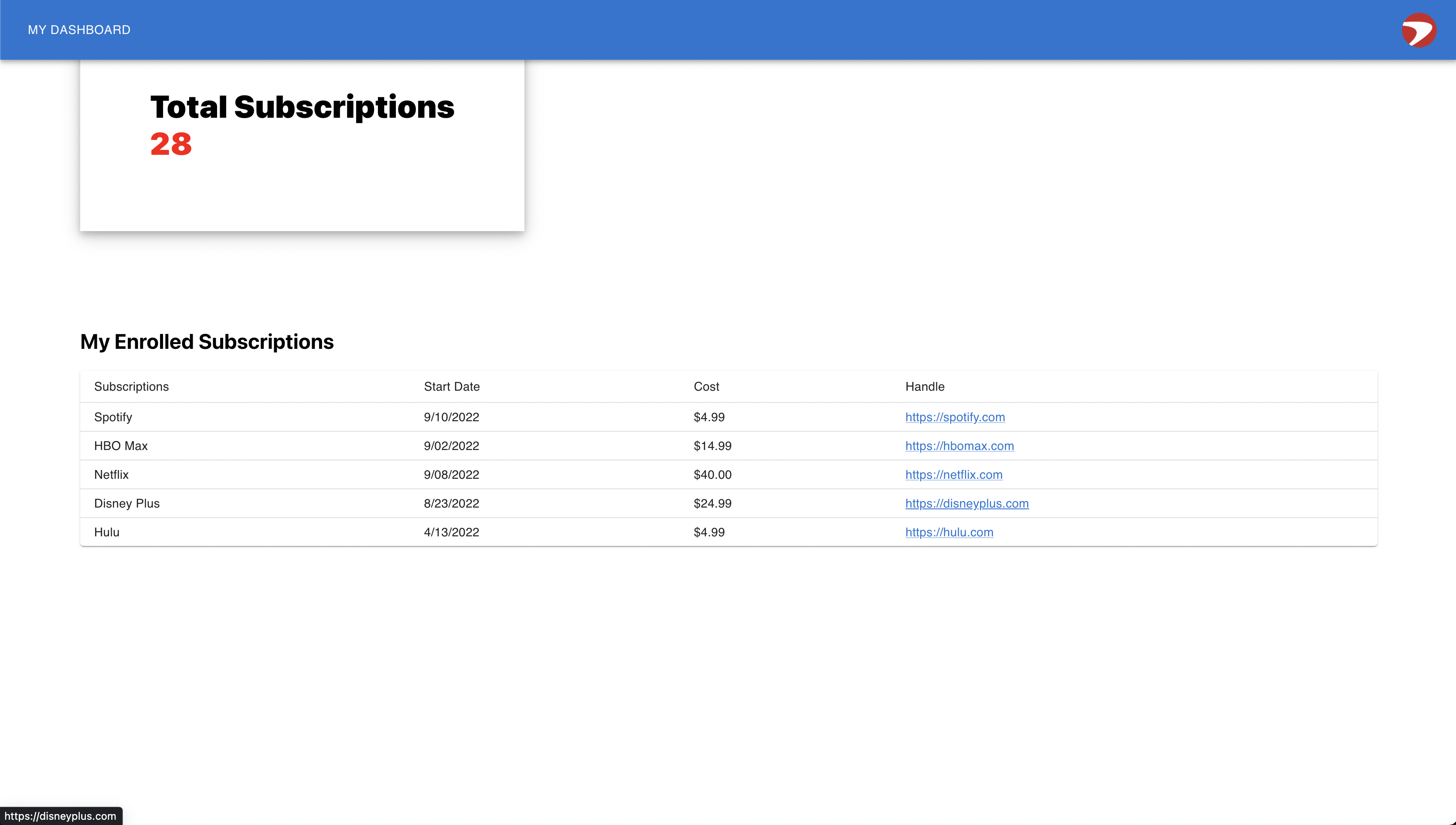1456x825 pixels.
Task: Open the spotify.com link
Action: tap(955, 417)
